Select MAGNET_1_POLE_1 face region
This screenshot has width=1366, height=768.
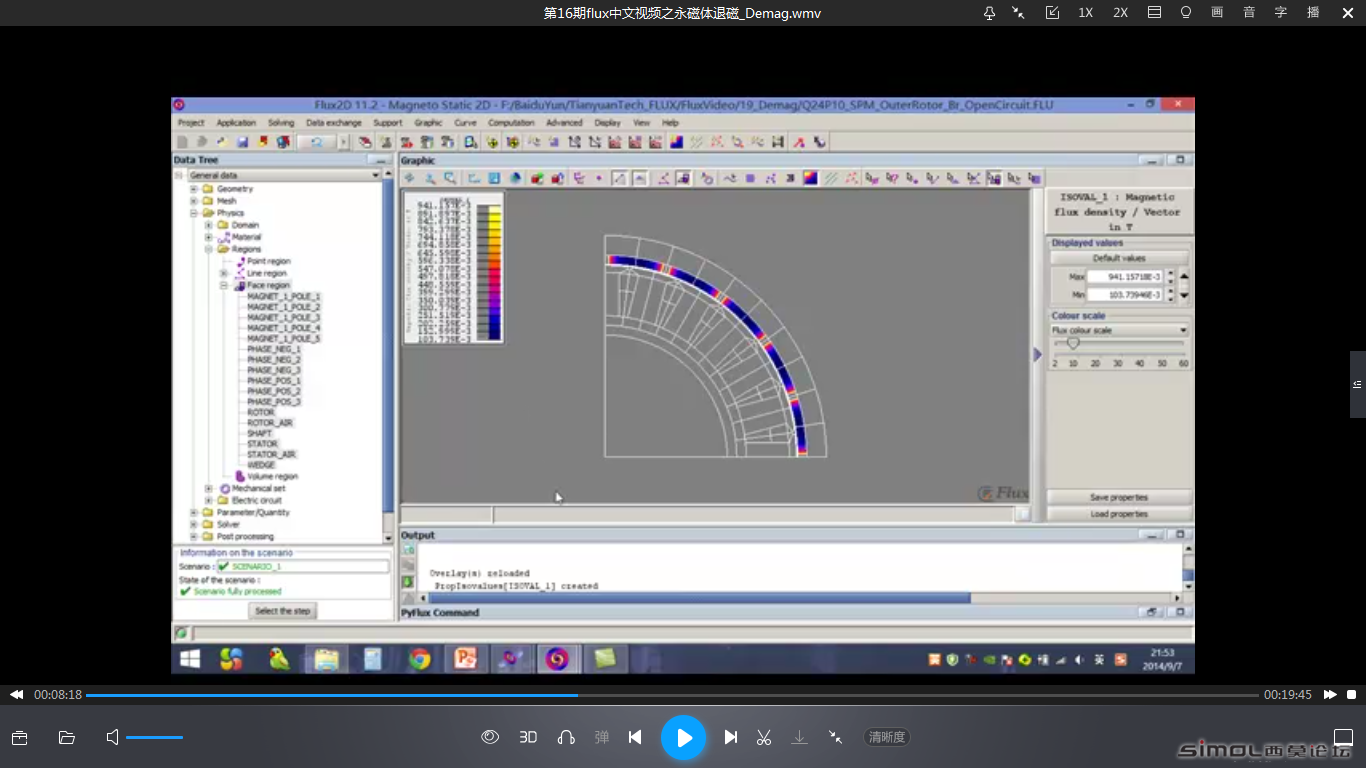coord(284,297)
